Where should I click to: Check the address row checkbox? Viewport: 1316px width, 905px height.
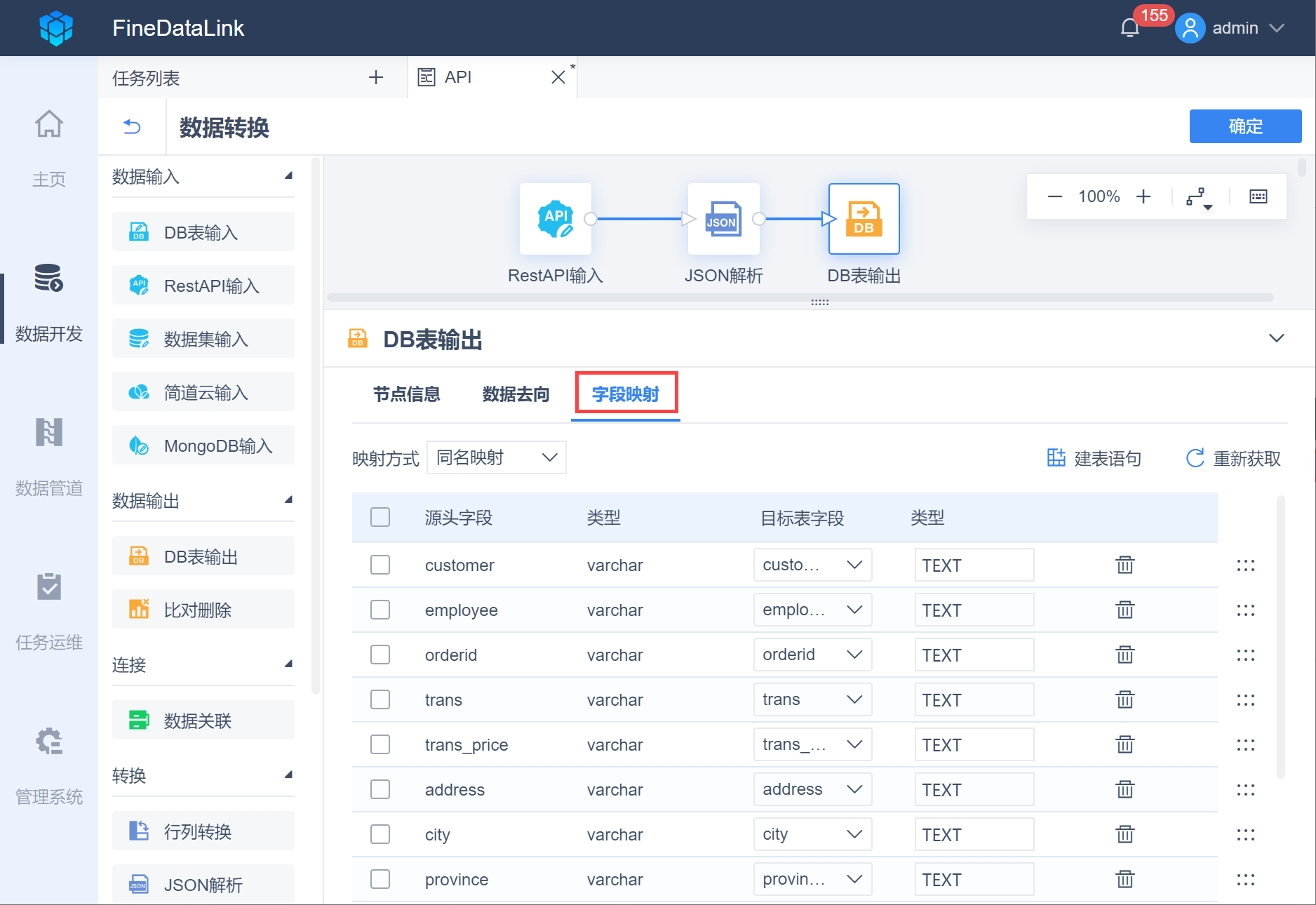click(x=380, y=789)
